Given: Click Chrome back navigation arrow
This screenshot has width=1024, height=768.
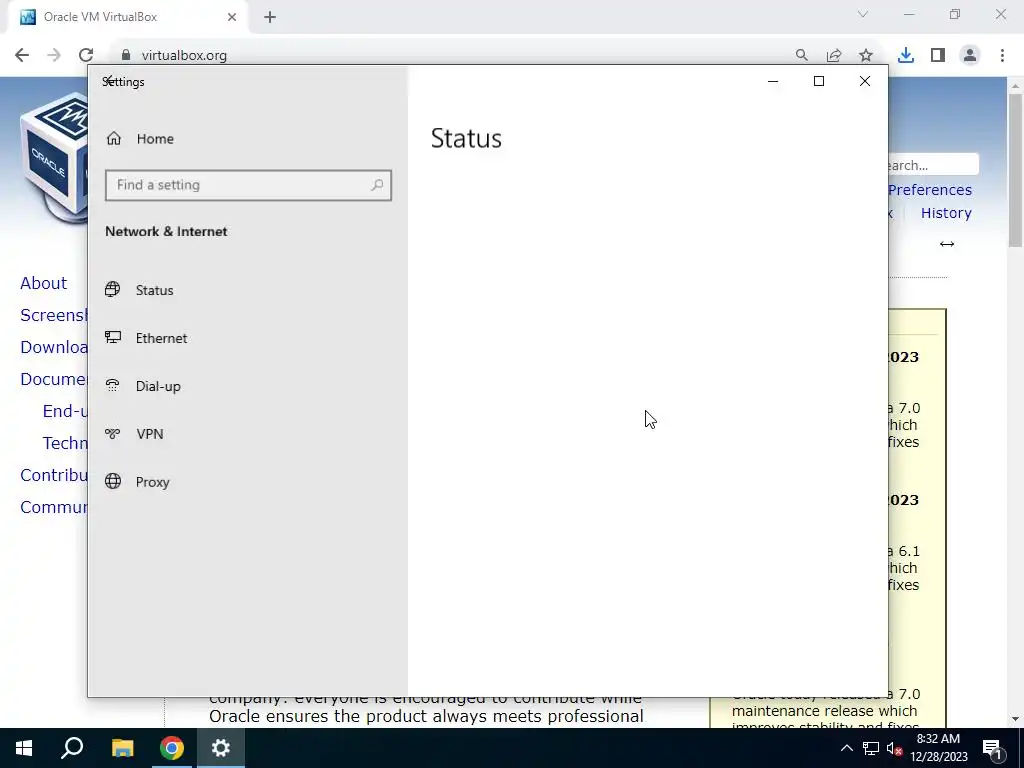Looking at the screenshot, I should coord(22,55).
